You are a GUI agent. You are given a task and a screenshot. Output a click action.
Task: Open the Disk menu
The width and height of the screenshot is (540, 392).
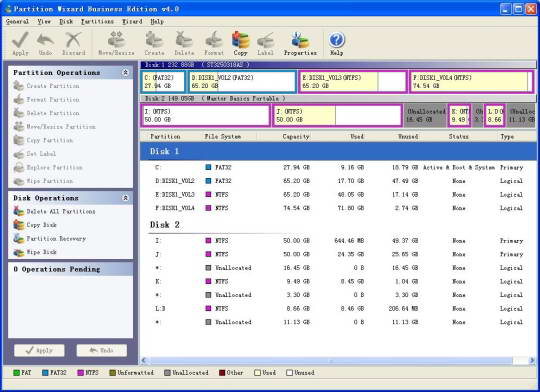[66, 21]
